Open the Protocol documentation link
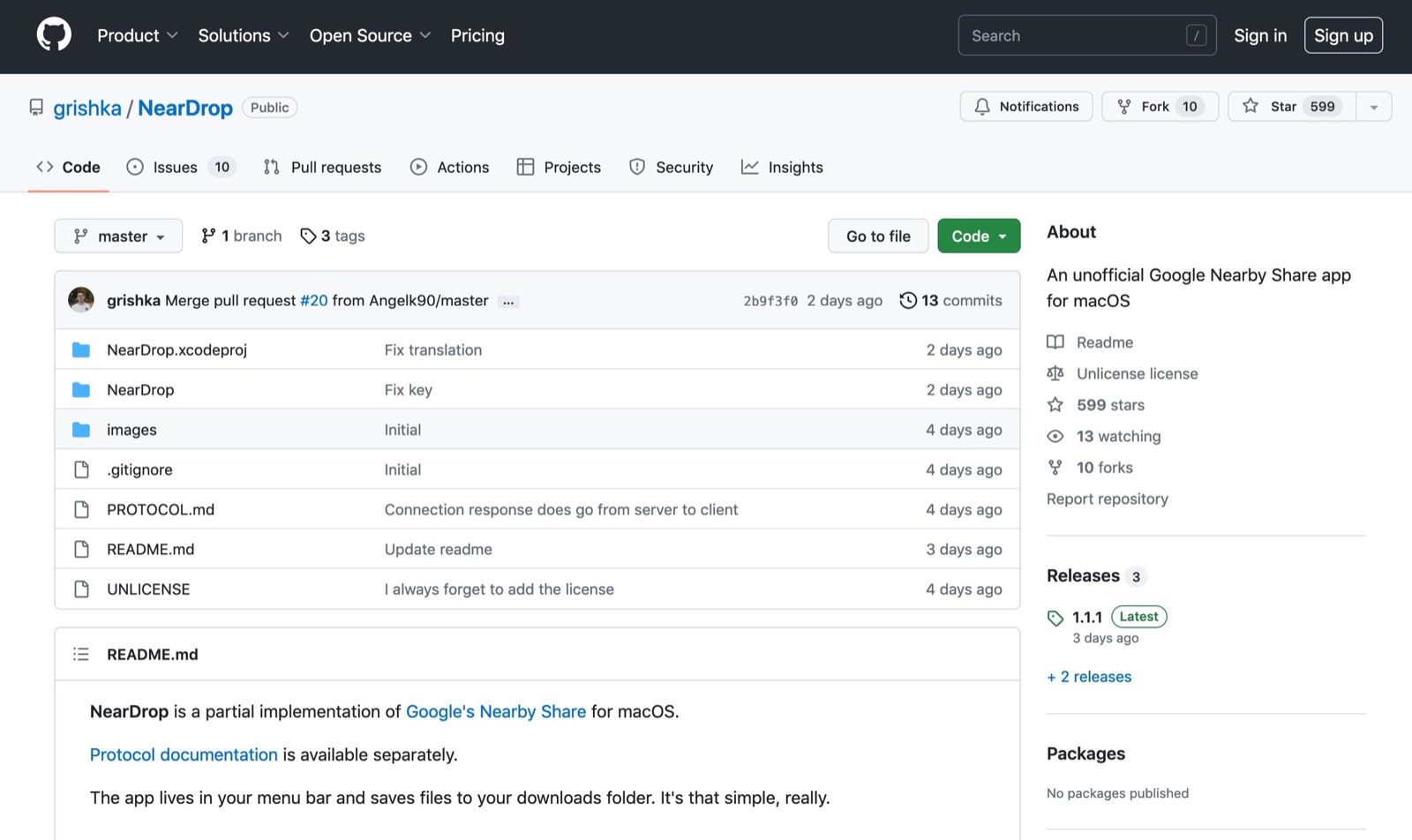The height and width of the screenshot is (840, 1412). point(184,754)
